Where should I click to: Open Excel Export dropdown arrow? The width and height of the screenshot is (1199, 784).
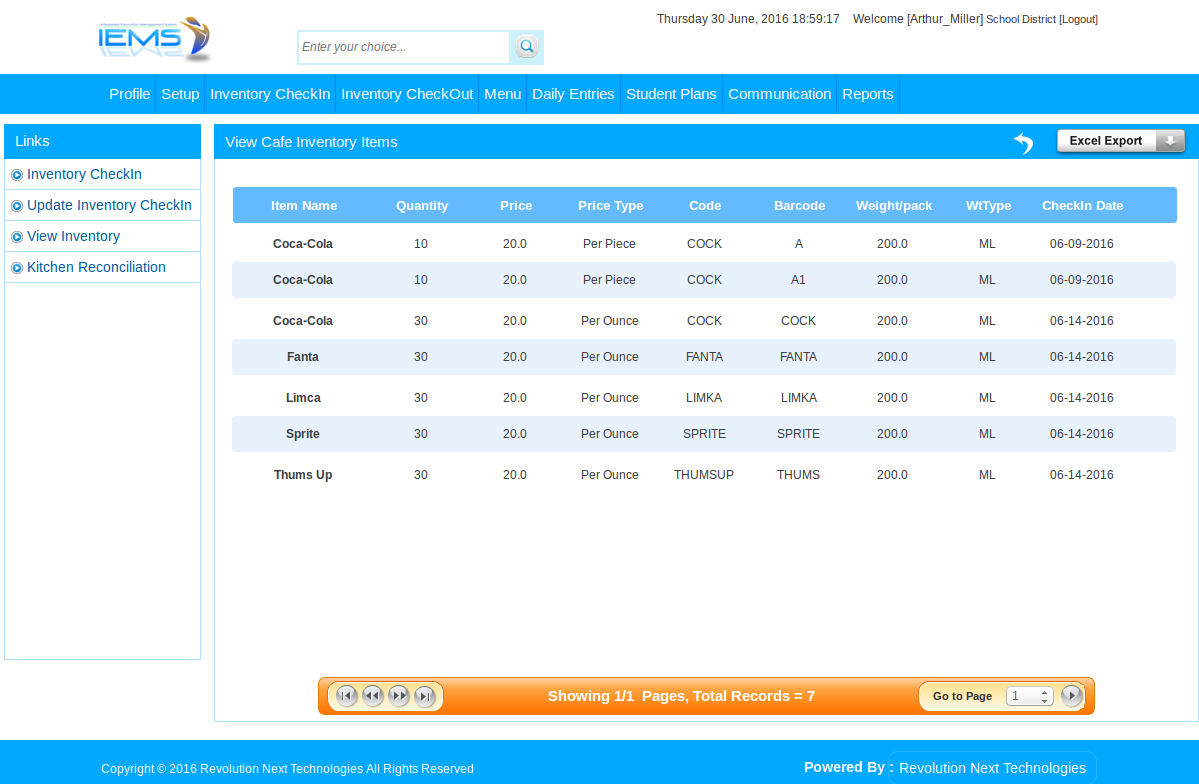point(1169,141)
